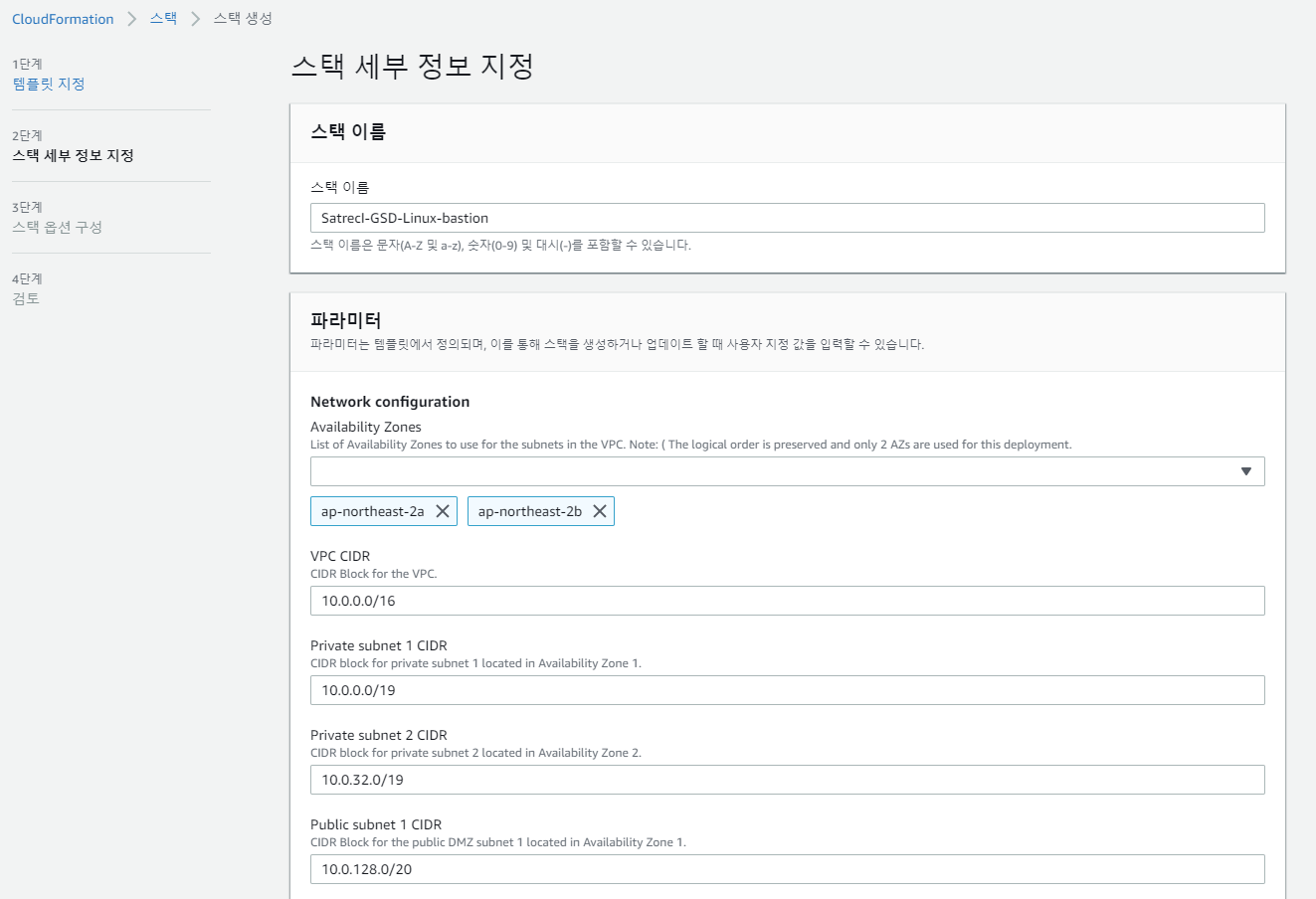Return to step 1 템플릿 지정
This screenshot has height=899, width=1316.
pyautogui.click(x=49, y=84)
